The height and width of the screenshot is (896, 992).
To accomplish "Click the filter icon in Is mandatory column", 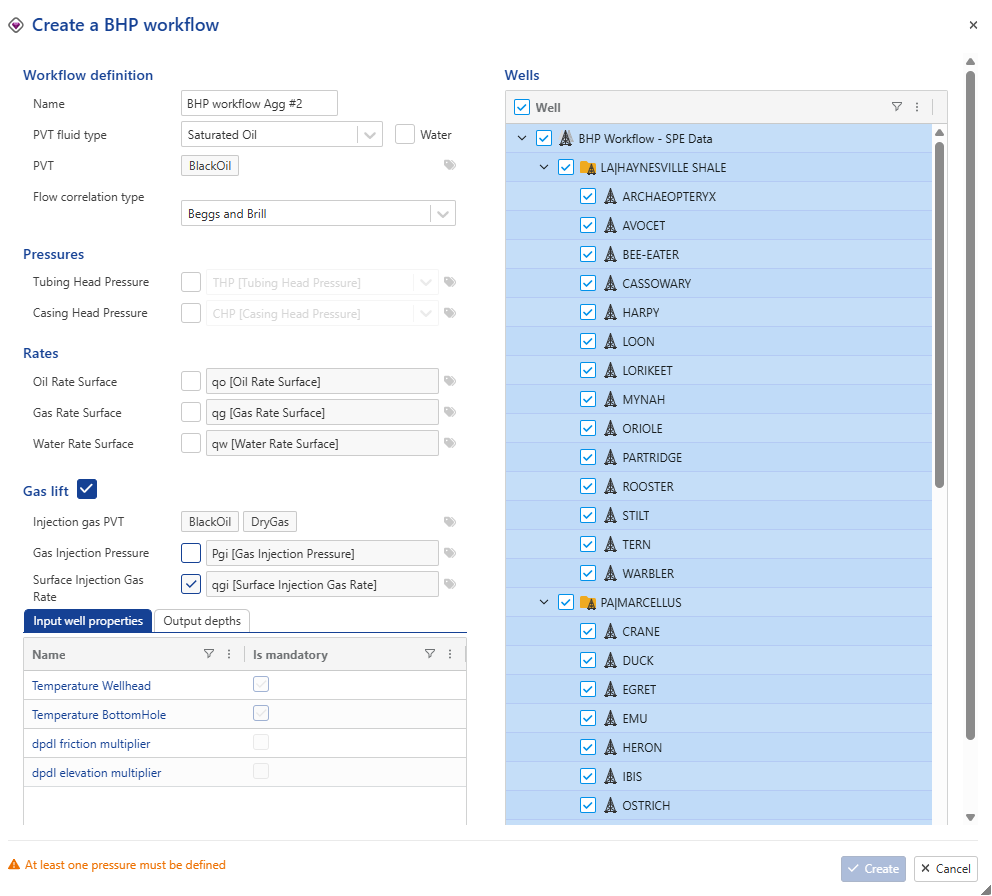I will click(x=430, y=654).
